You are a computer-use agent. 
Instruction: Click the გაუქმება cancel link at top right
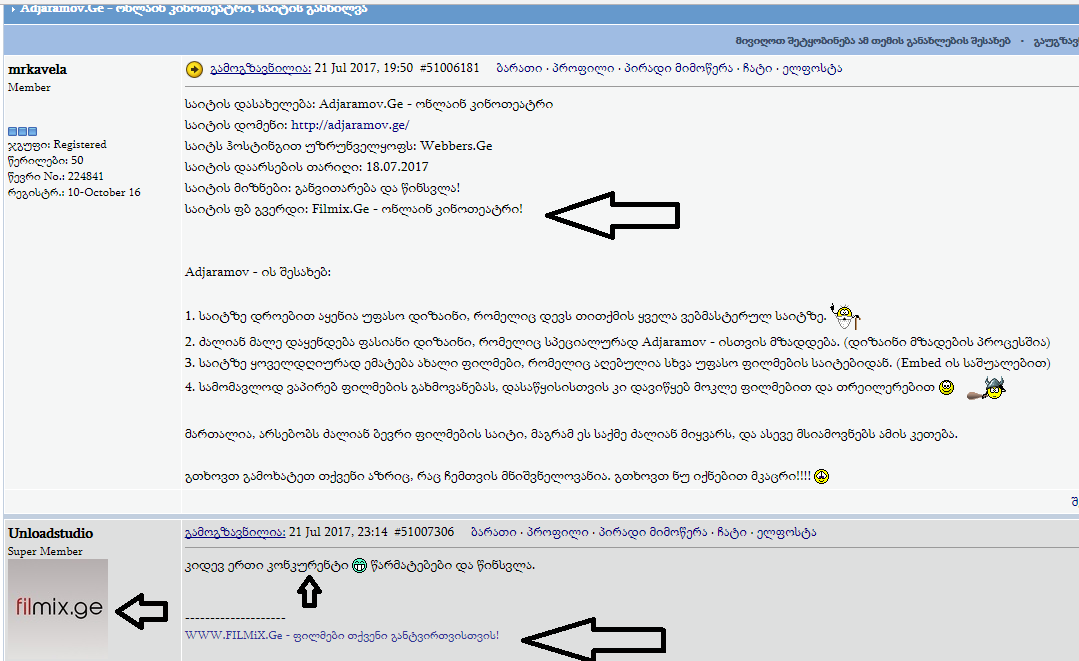point(1053,39)
